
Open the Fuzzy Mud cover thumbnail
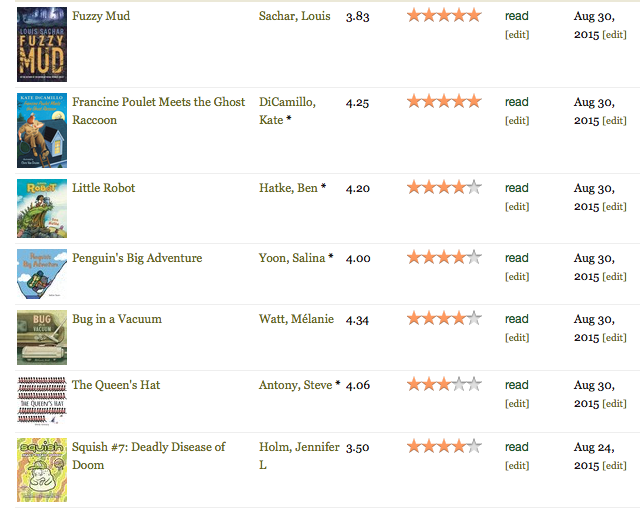tap(42, 44)
